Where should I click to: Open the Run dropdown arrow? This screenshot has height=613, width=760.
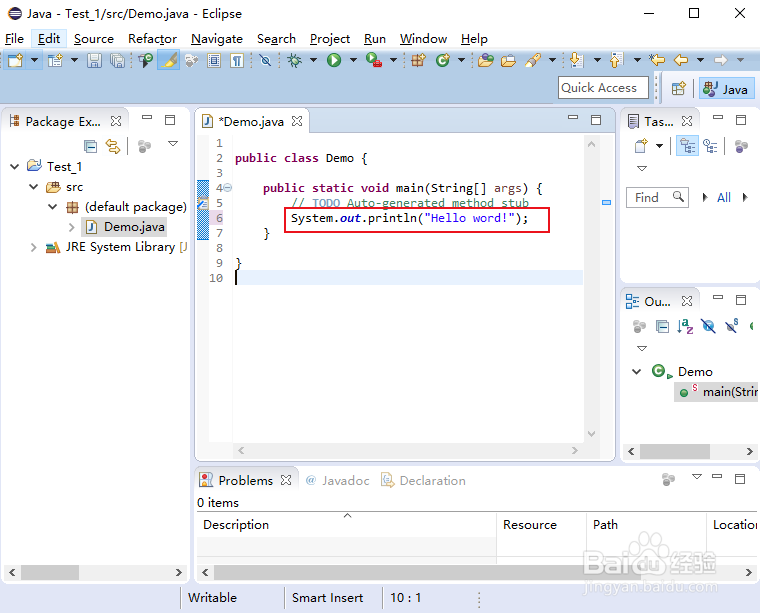(x=353, y=60)
